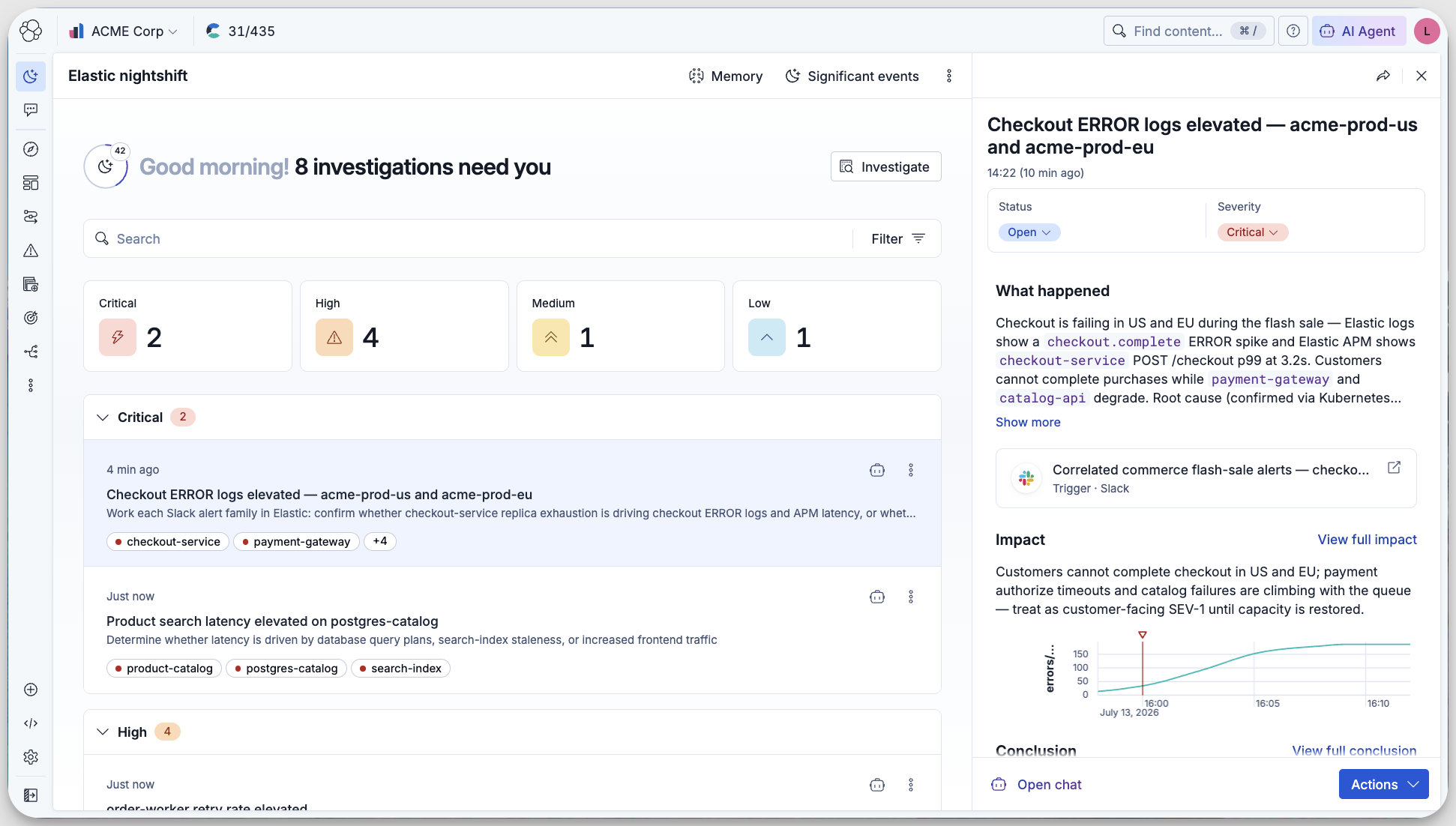Open View full conclusion link
Viewport: 1456px width, 826px height.
click(1354, 750)
